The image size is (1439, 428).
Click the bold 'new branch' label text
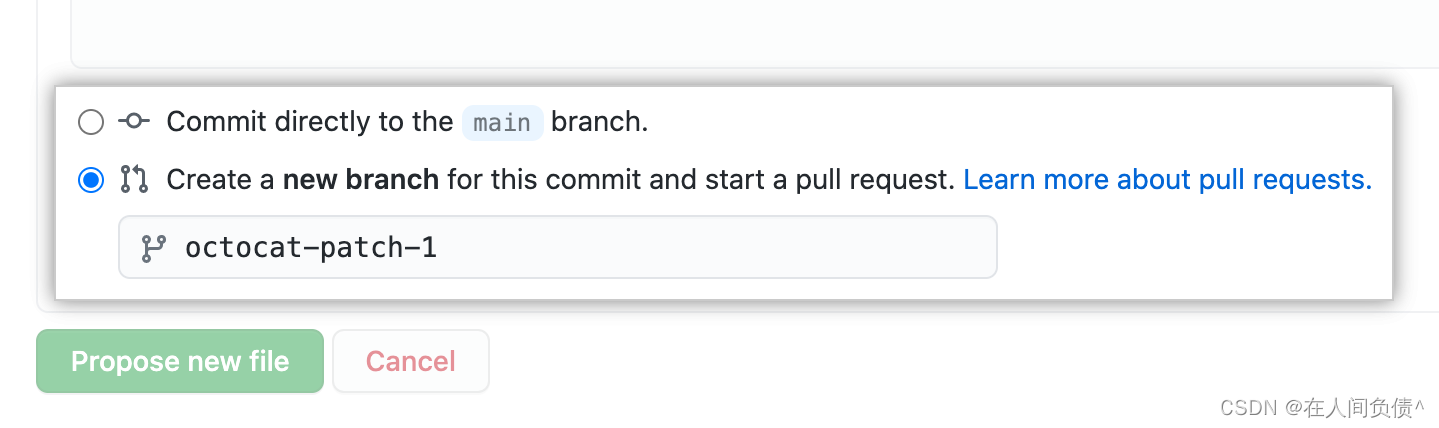(361, 180)
